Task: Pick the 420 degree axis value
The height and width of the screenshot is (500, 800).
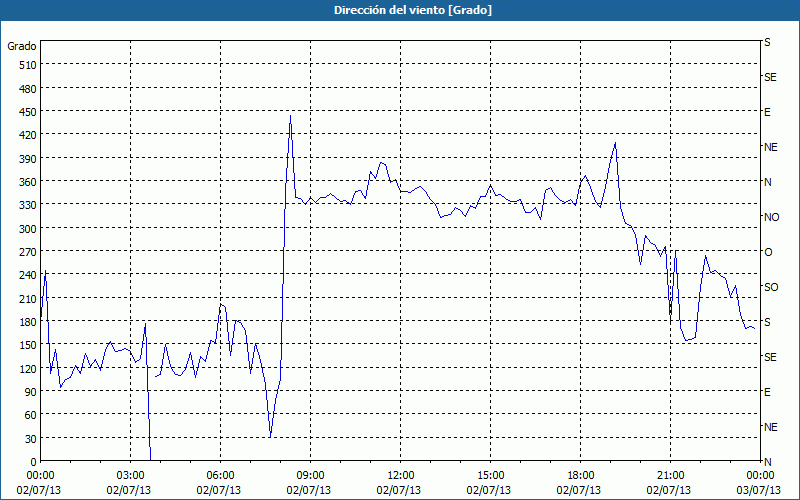Action: coord(28,135)
